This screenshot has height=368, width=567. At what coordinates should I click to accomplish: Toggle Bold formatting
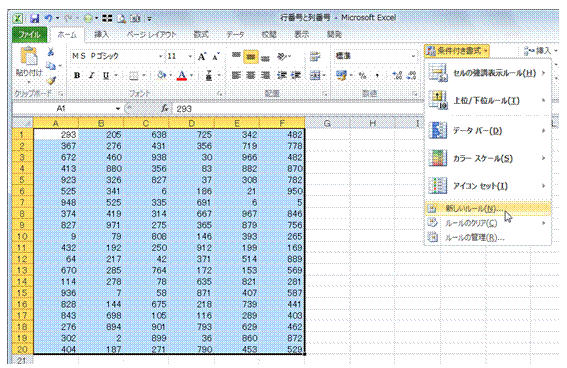coord(77,76)
